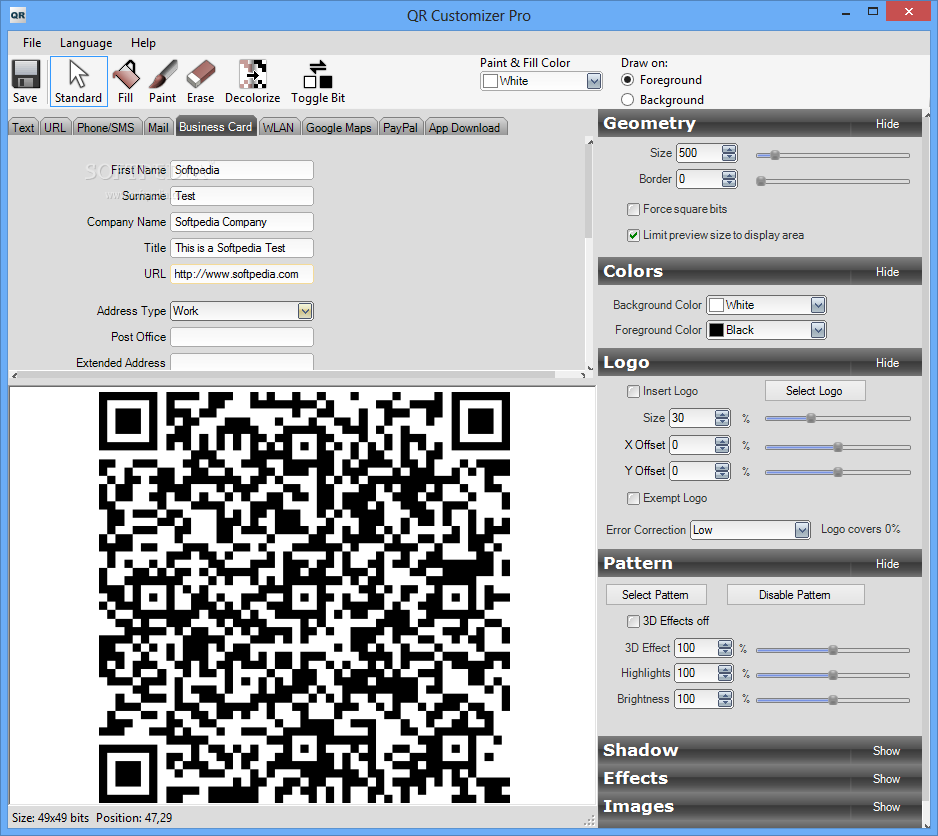
Task: Select the Paint brush tool
Action: [163, 81]
